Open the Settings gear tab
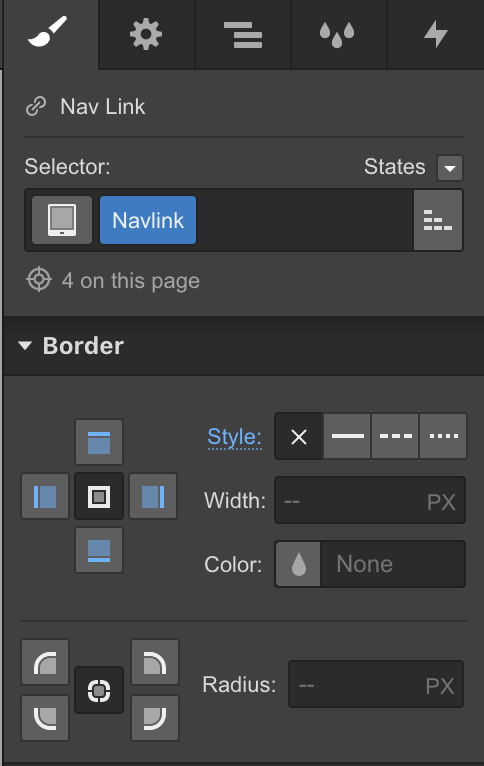Image resolution: width=484 pixels, height=766 pixels. tap(146, 34)
